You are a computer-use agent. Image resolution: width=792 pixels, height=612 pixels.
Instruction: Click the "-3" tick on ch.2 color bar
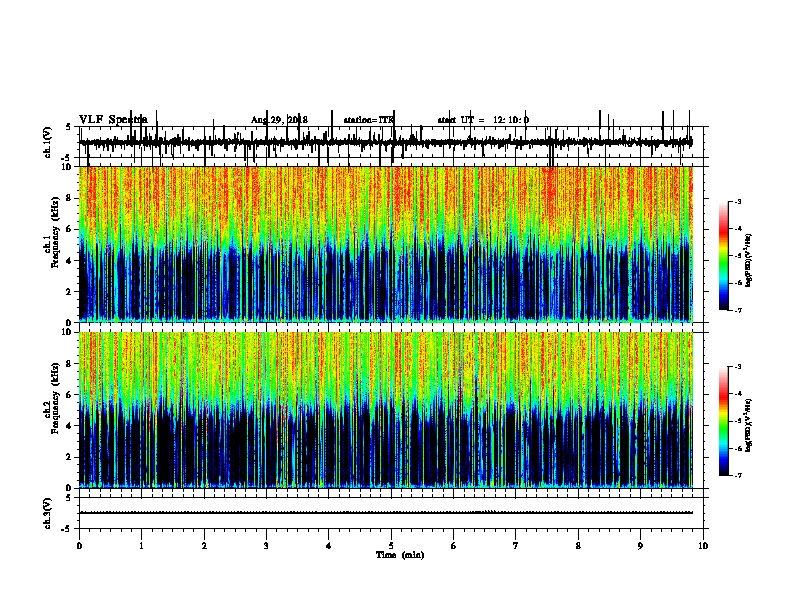click(738, 367)
